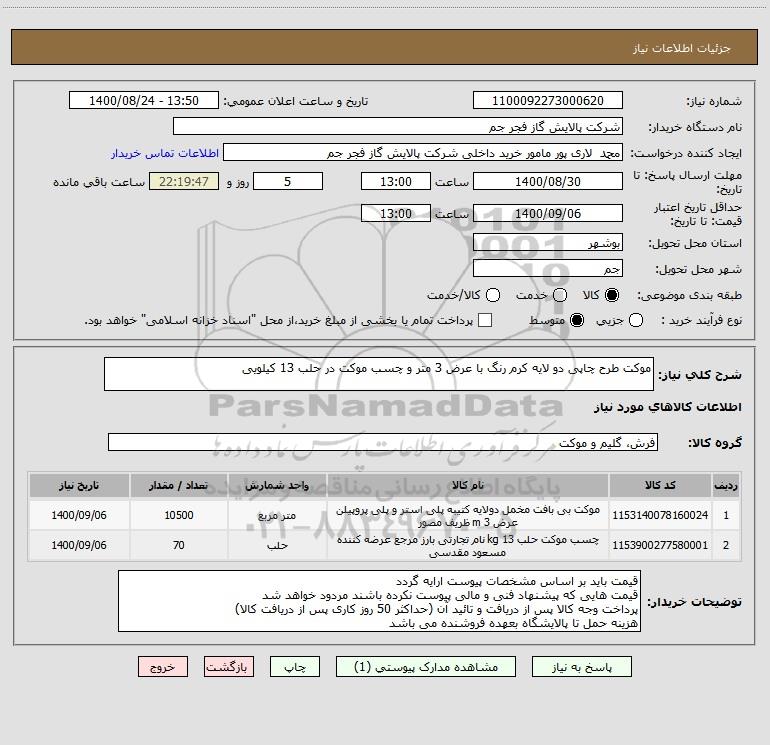Screen dimensions: 770x745
Task: Toggle the اسناد خزانه اسلامی payment checkbox
Action: tap(485, 320)
